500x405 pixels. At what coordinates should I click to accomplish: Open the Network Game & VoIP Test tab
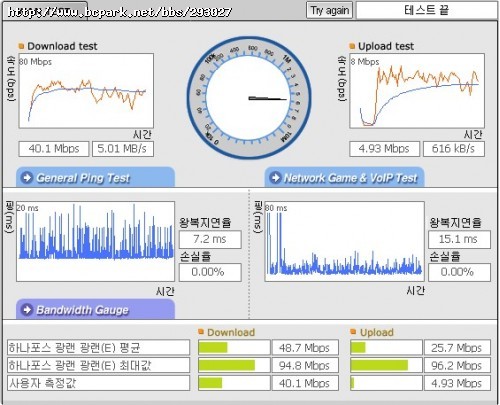[x=344, y=177]
